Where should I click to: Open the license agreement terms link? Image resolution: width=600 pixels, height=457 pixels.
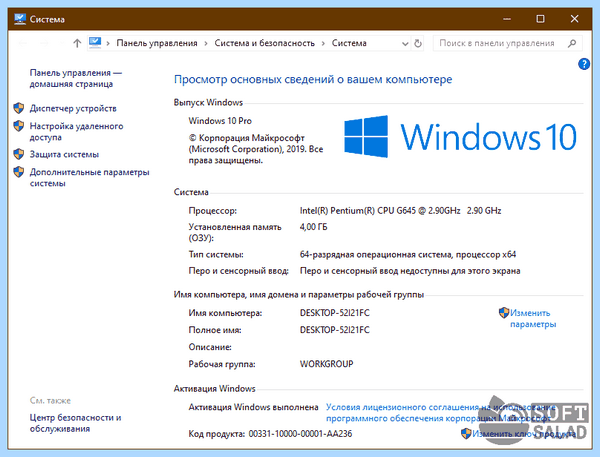coord(440,413)
